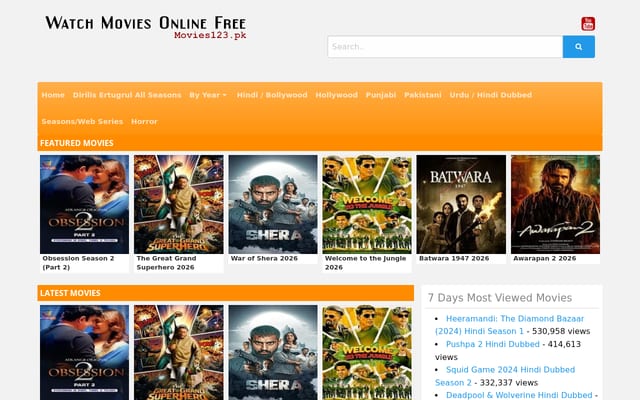Open Hollywood category
Image resolution: width=640 pixels, height=400 pixels.
click(336, 95)
